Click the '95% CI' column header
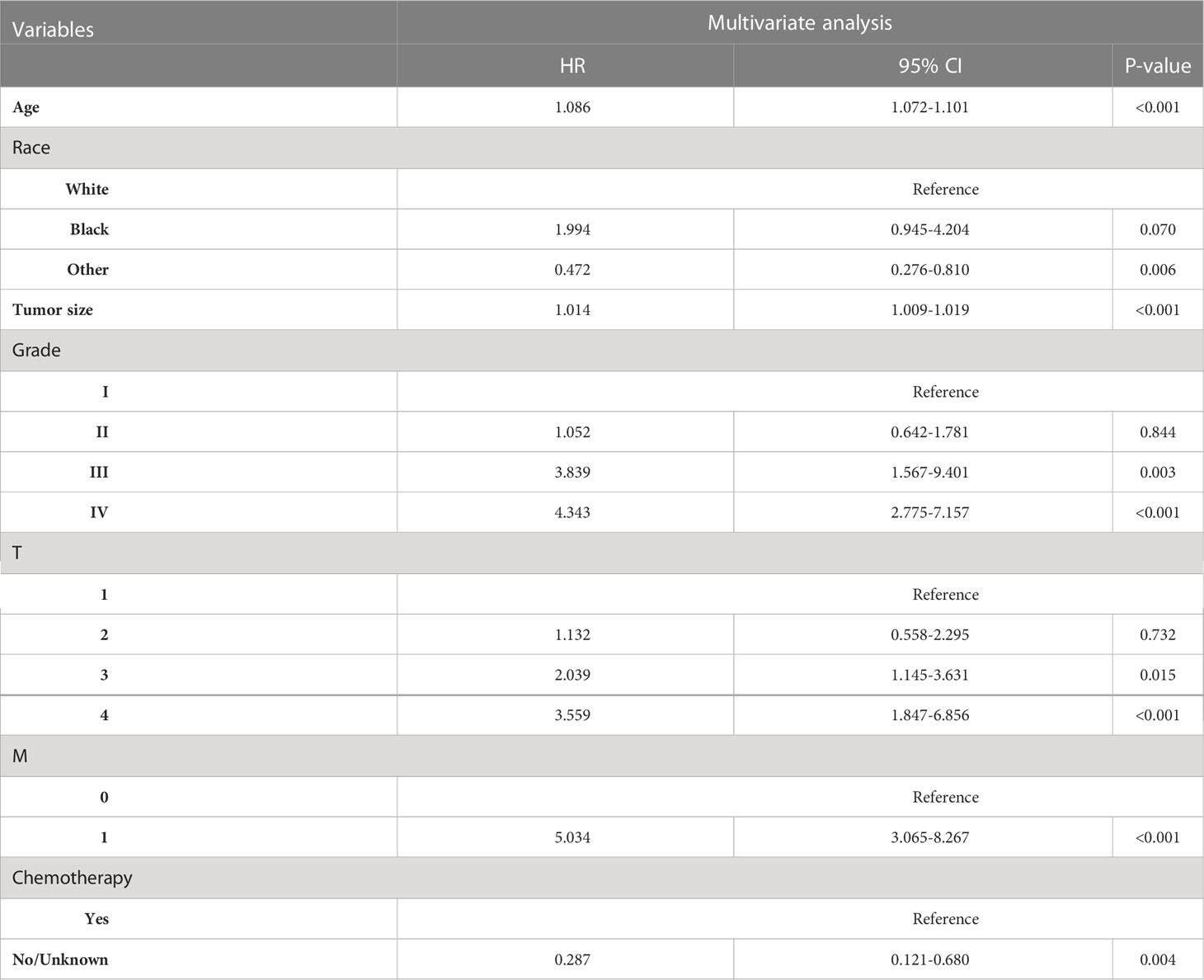Viewport: 1204px width, 980px height. (929, 66)
